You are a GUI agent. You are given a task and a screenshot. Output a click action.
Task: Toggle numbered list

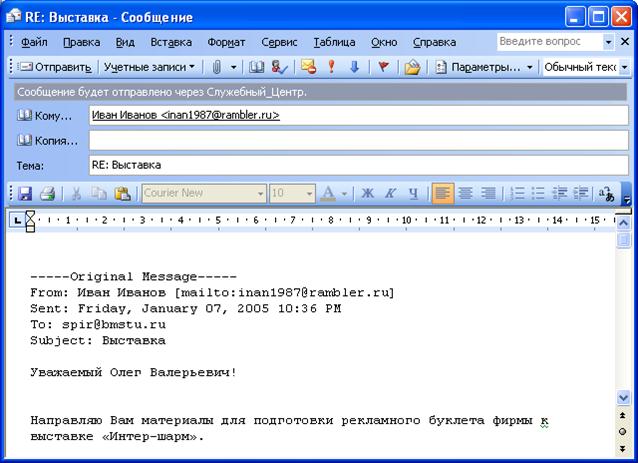click(x=517, y=193)
